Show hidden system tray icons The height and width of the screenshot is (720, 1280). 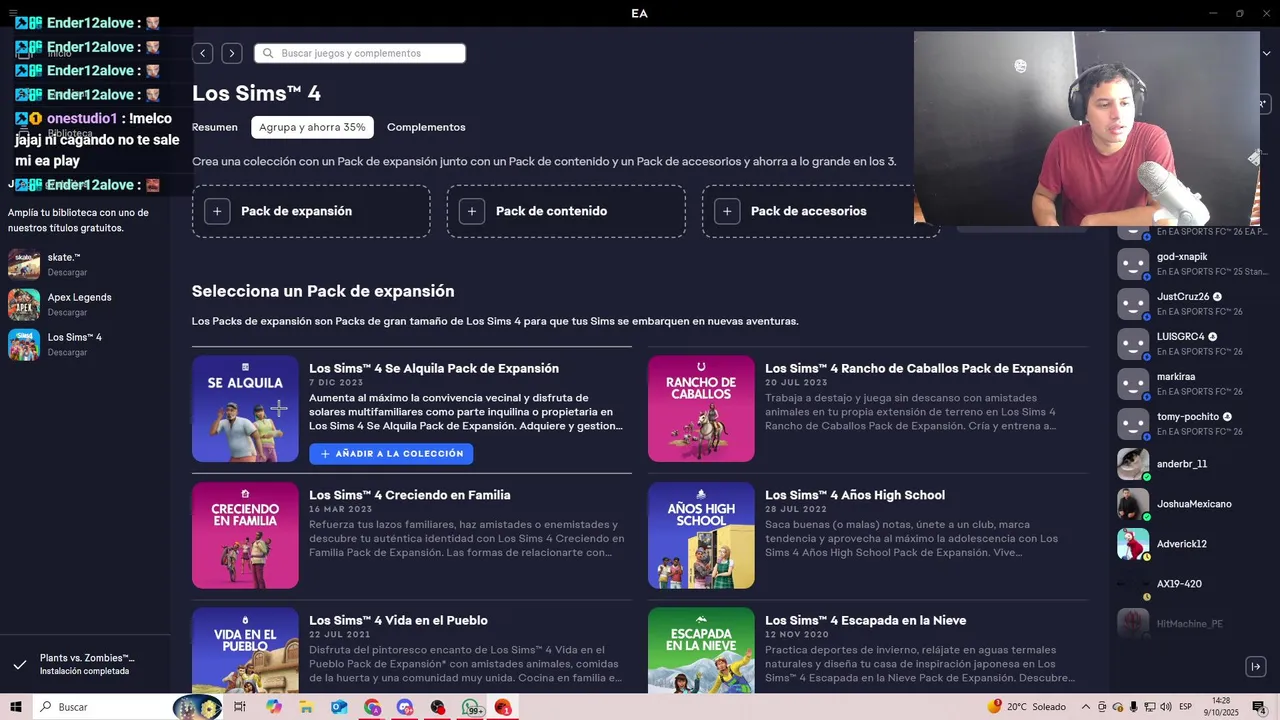point(1086,707)
